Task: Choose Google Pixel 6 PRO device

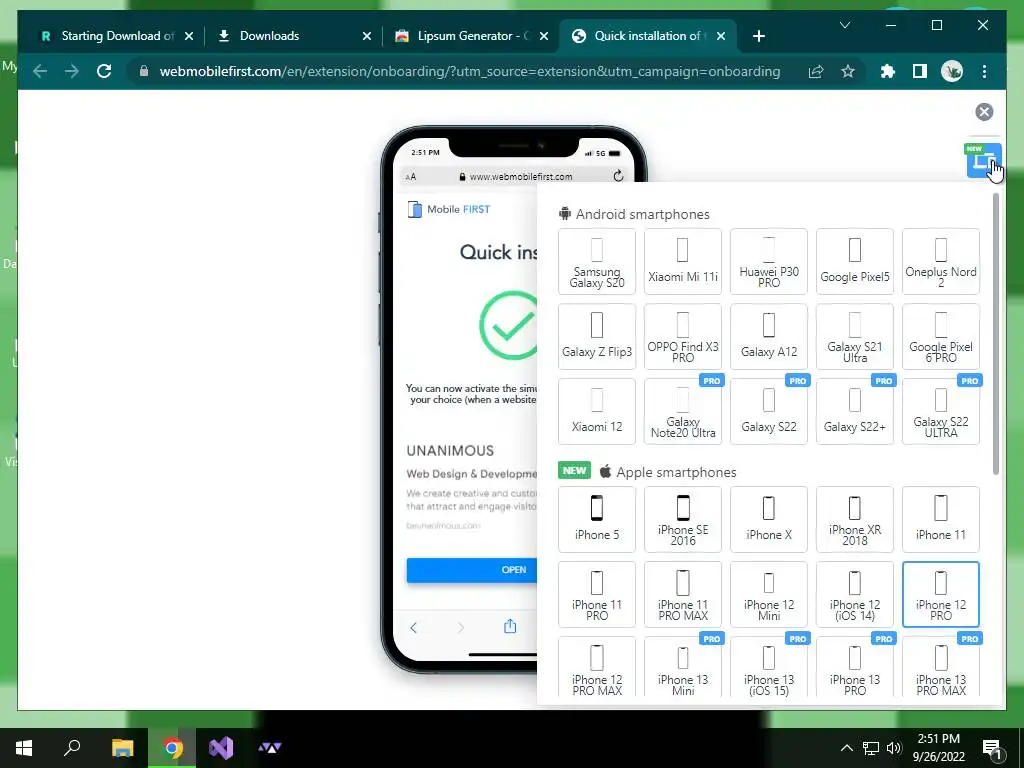Action: 941,337
